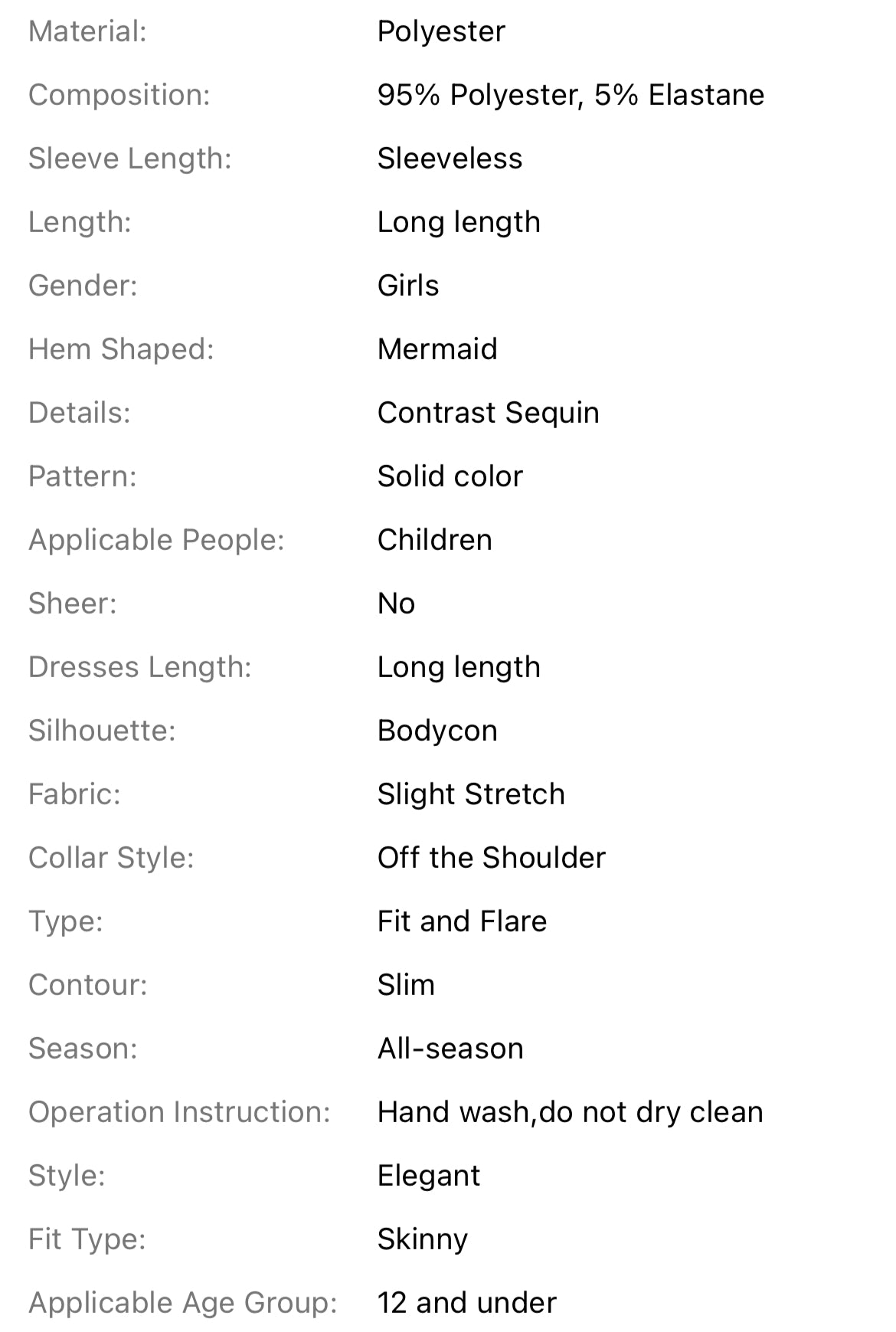Click the Hem Shaped label
The height and width of the screenshot is (1332, 896).
pos(121,350)
